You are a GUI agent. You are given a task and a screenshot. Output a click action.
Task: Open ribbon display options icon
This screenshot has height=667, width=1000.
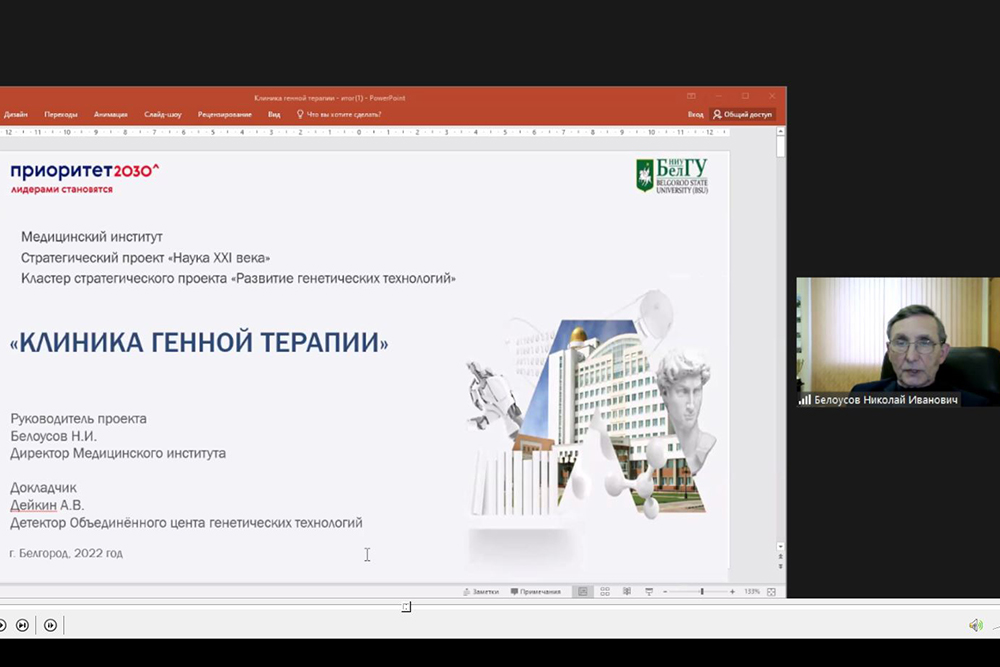click(691, 97)
